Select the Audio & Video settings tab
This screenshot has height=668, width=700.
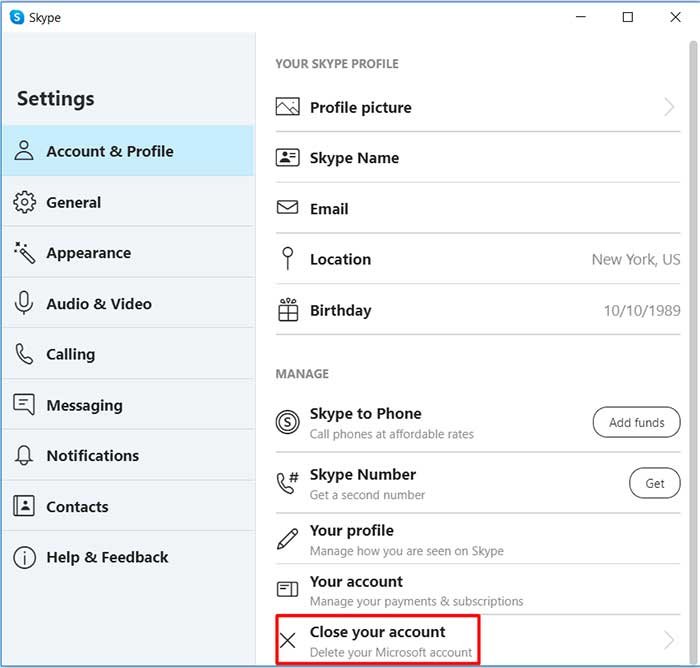tap(128, 304)
